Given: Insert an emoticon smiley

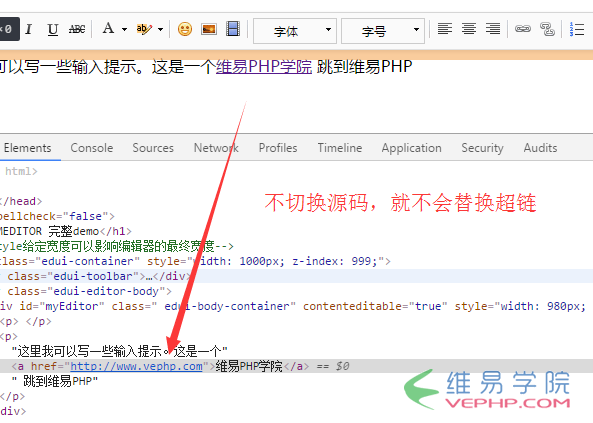Looking at the screenshot, I should coord(185,29).
